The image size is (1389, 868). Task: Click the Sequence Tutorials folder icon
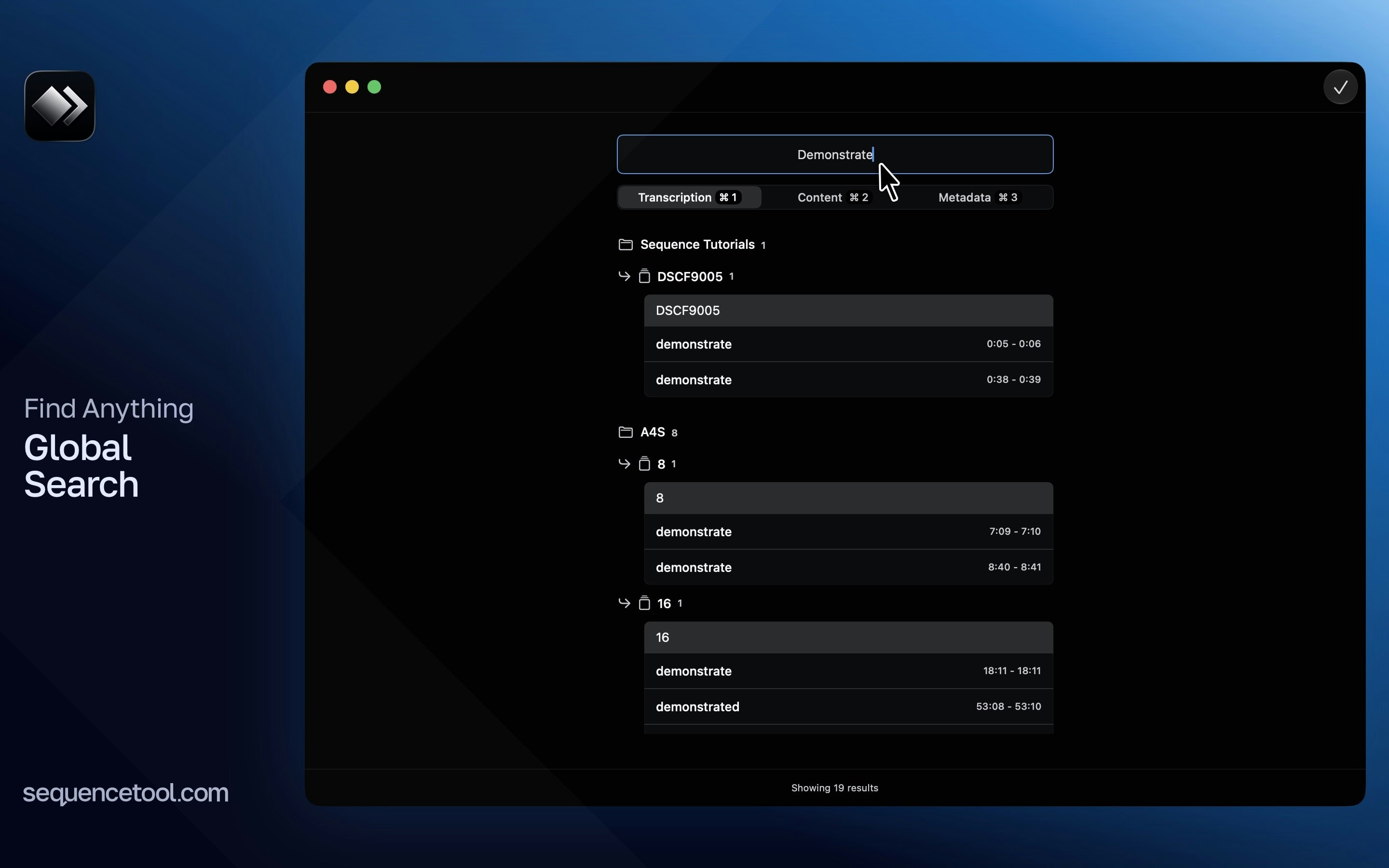626,244
